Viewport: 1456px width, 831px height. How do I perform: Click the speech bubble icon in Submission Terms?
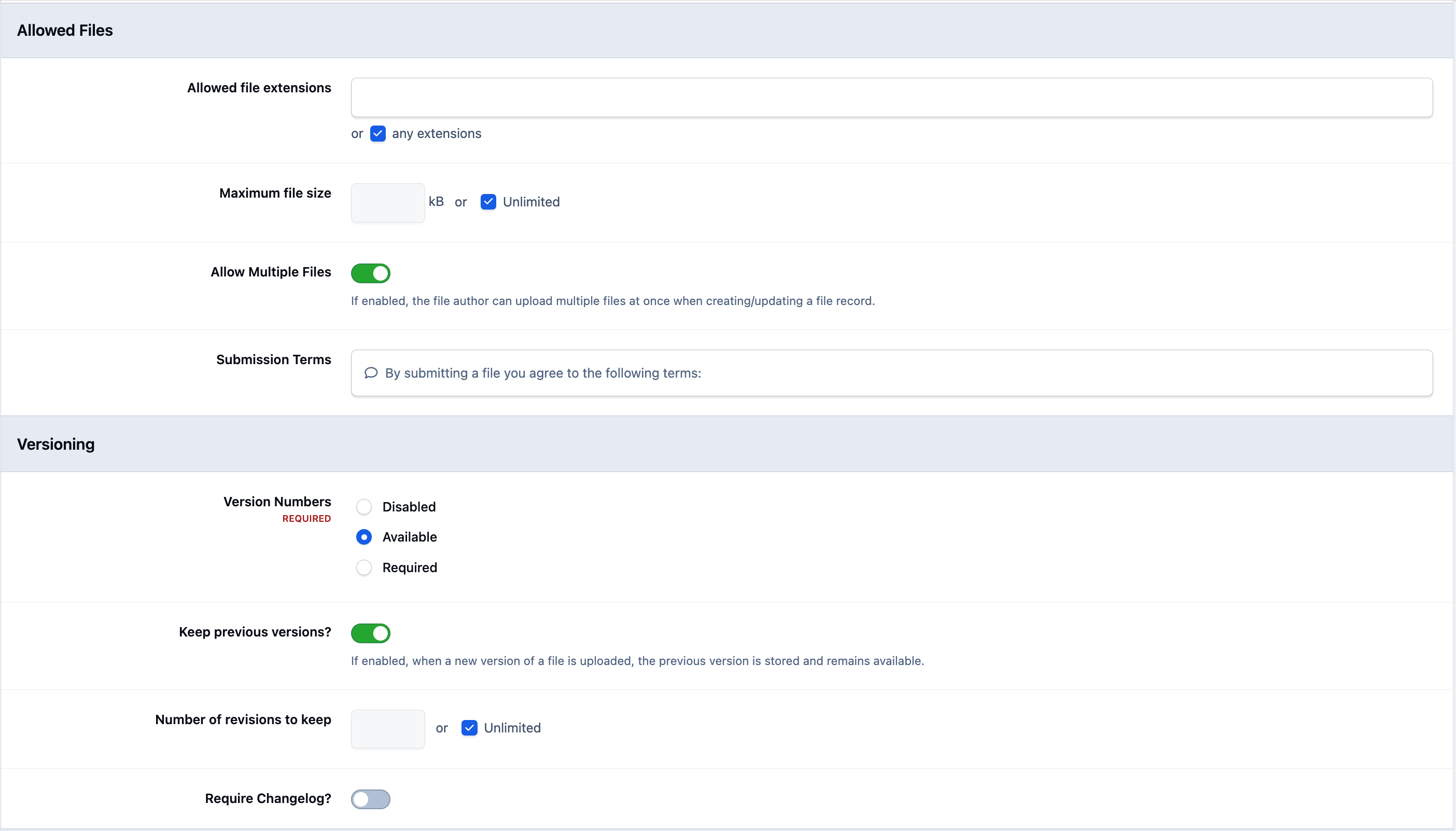(x=371, y=373)
